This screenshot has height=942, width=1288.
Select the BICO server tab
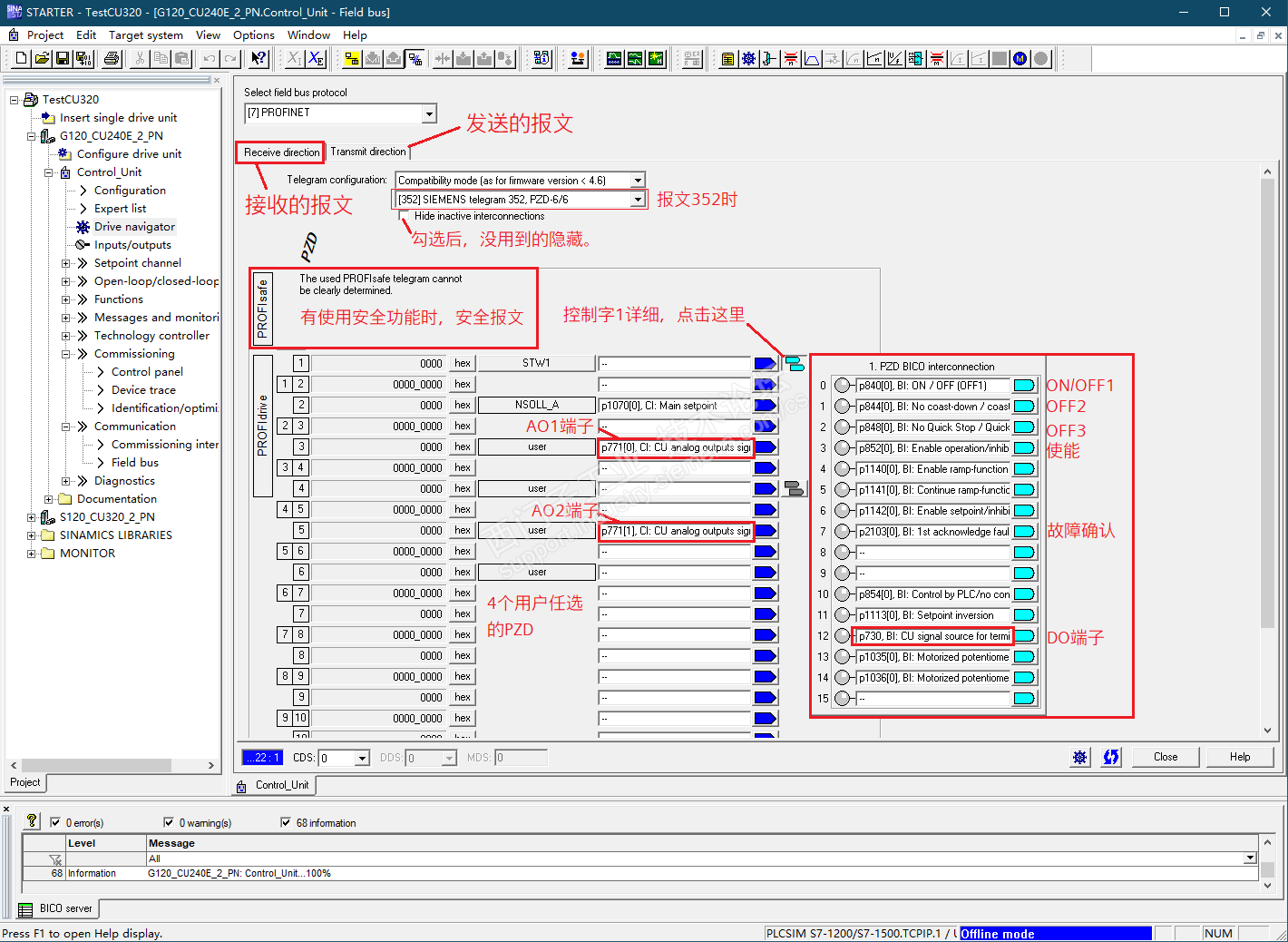coord(58,908)
